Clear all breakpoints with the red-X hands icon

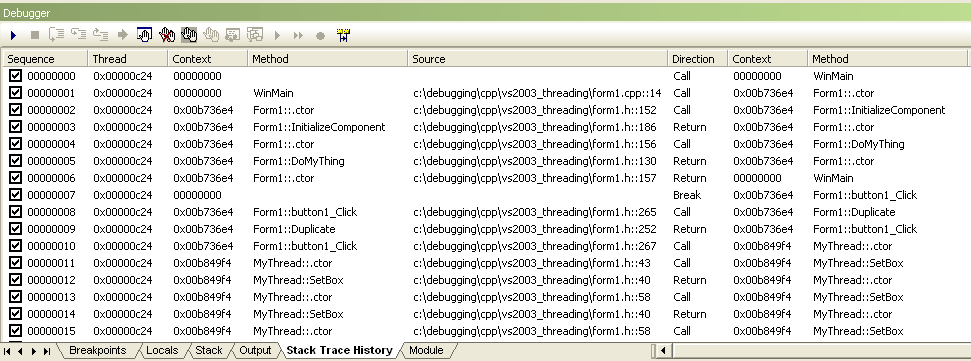167,35
